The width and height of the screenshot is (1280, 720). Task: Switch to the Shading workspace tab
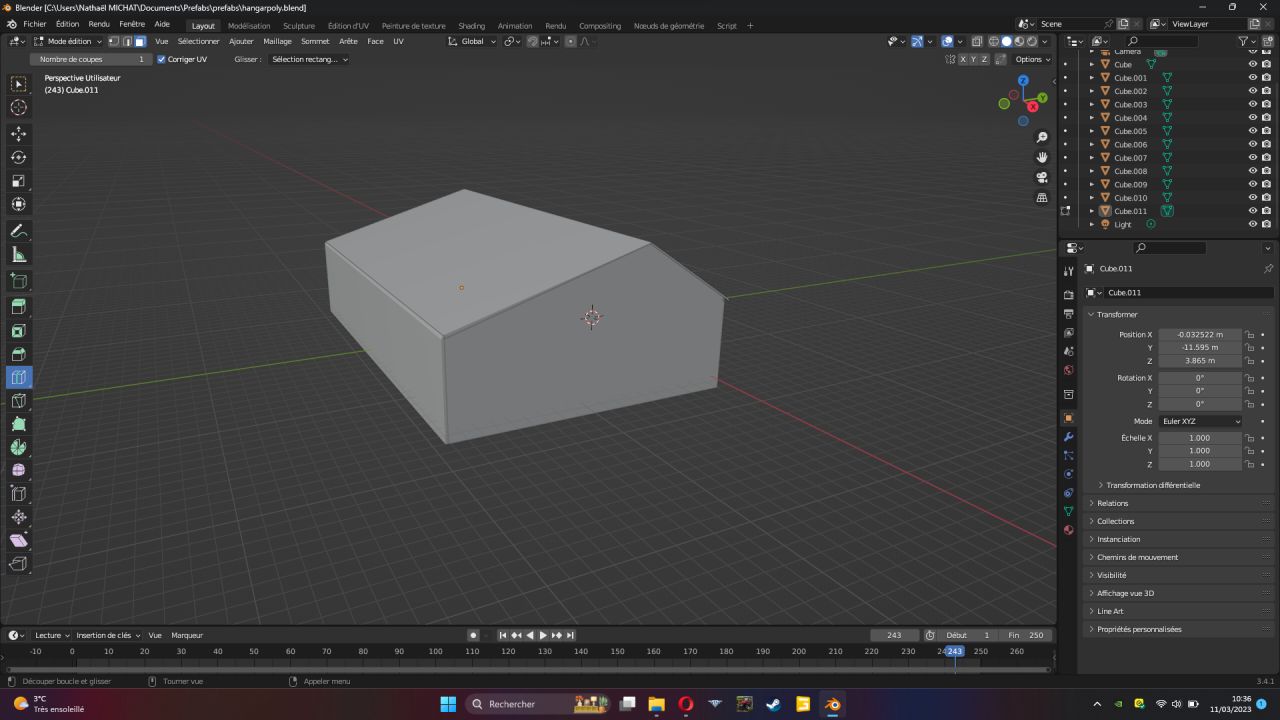(471, 26)
